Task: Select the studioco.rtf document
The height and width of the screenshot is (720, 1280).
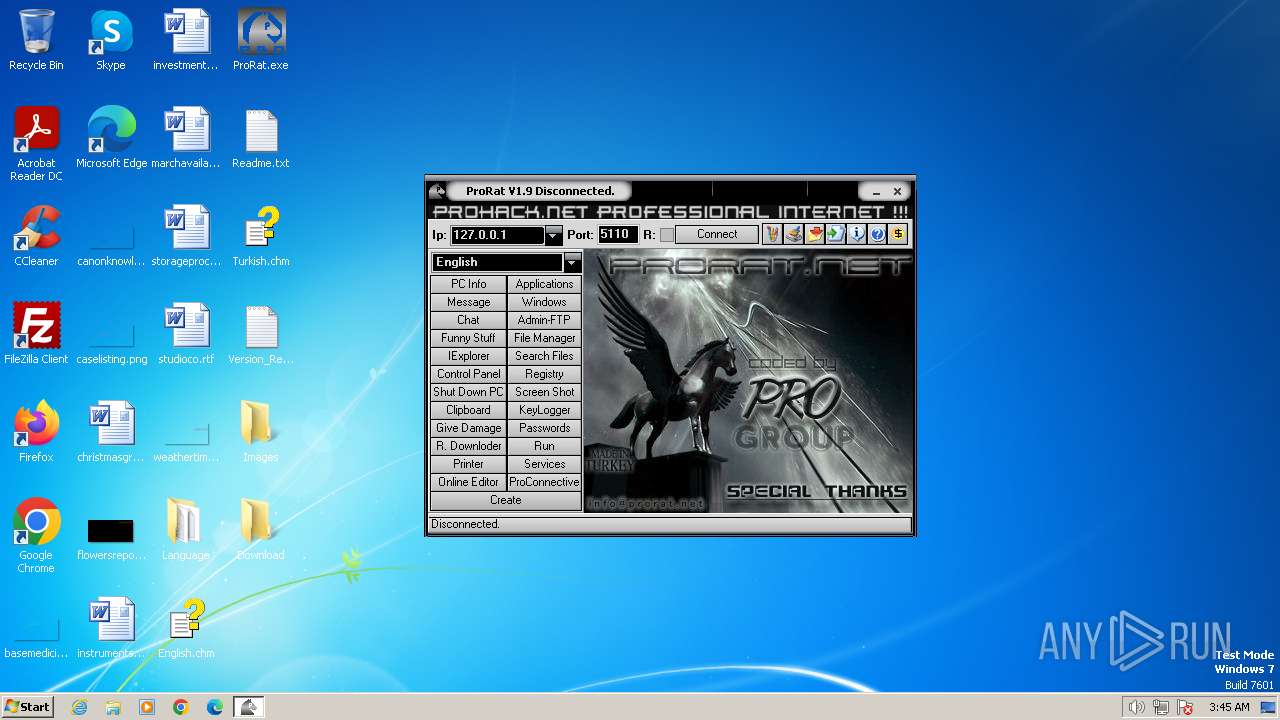Action: coord(186,334)
